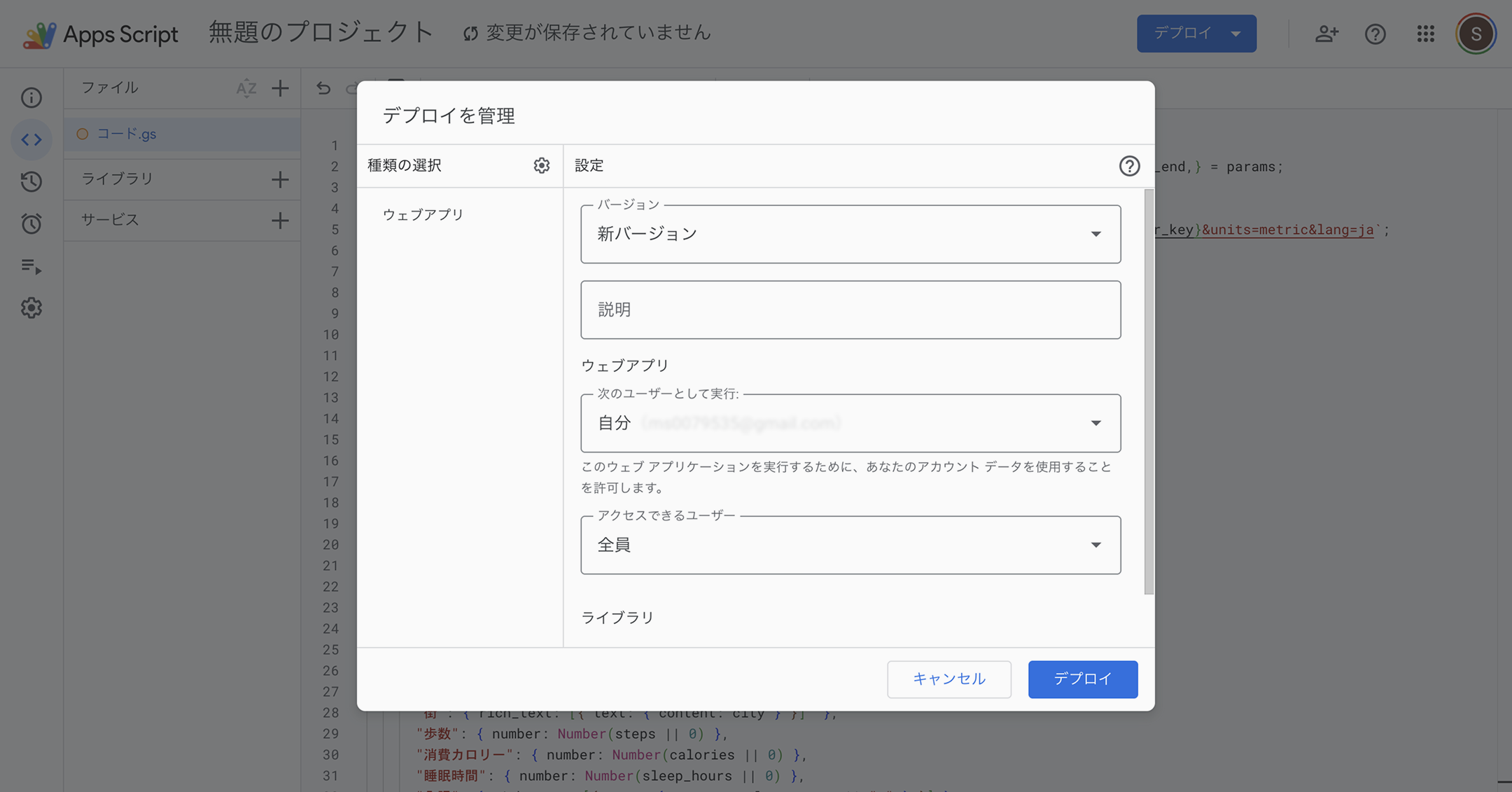
Task: Open the Overview info icon in sidebar
Action: (31, 97)
